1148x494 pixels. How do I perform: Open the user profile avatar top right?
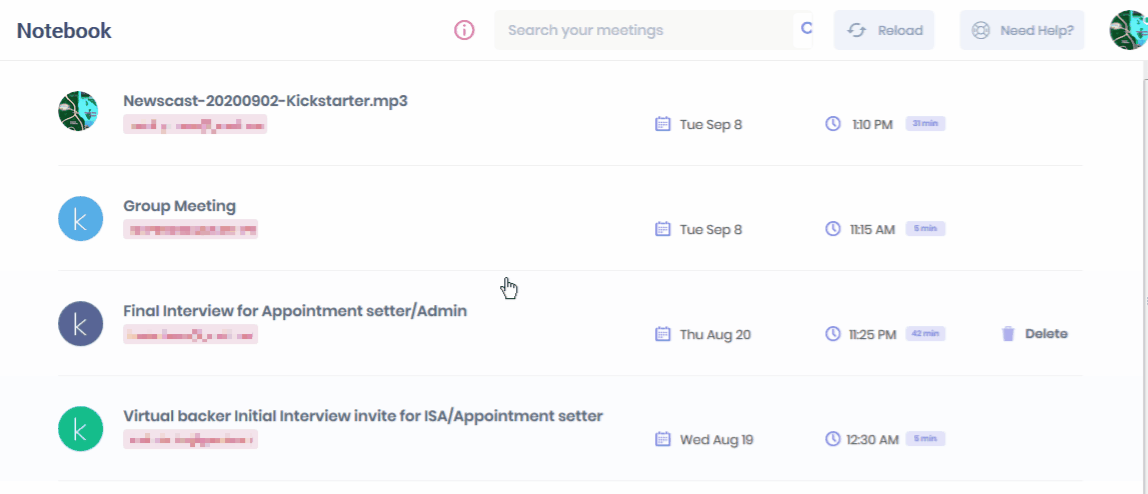pos(1128,30)
